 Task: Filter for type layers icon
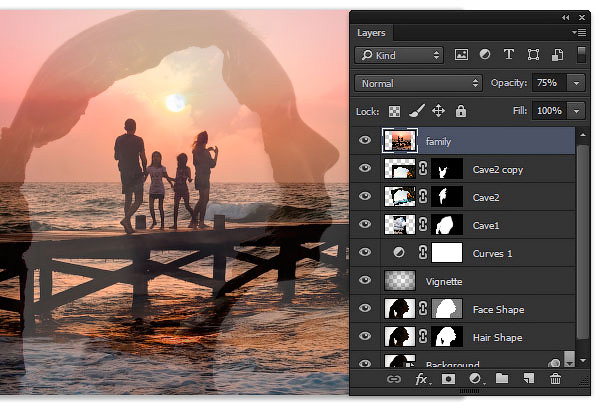click(509, 55)
